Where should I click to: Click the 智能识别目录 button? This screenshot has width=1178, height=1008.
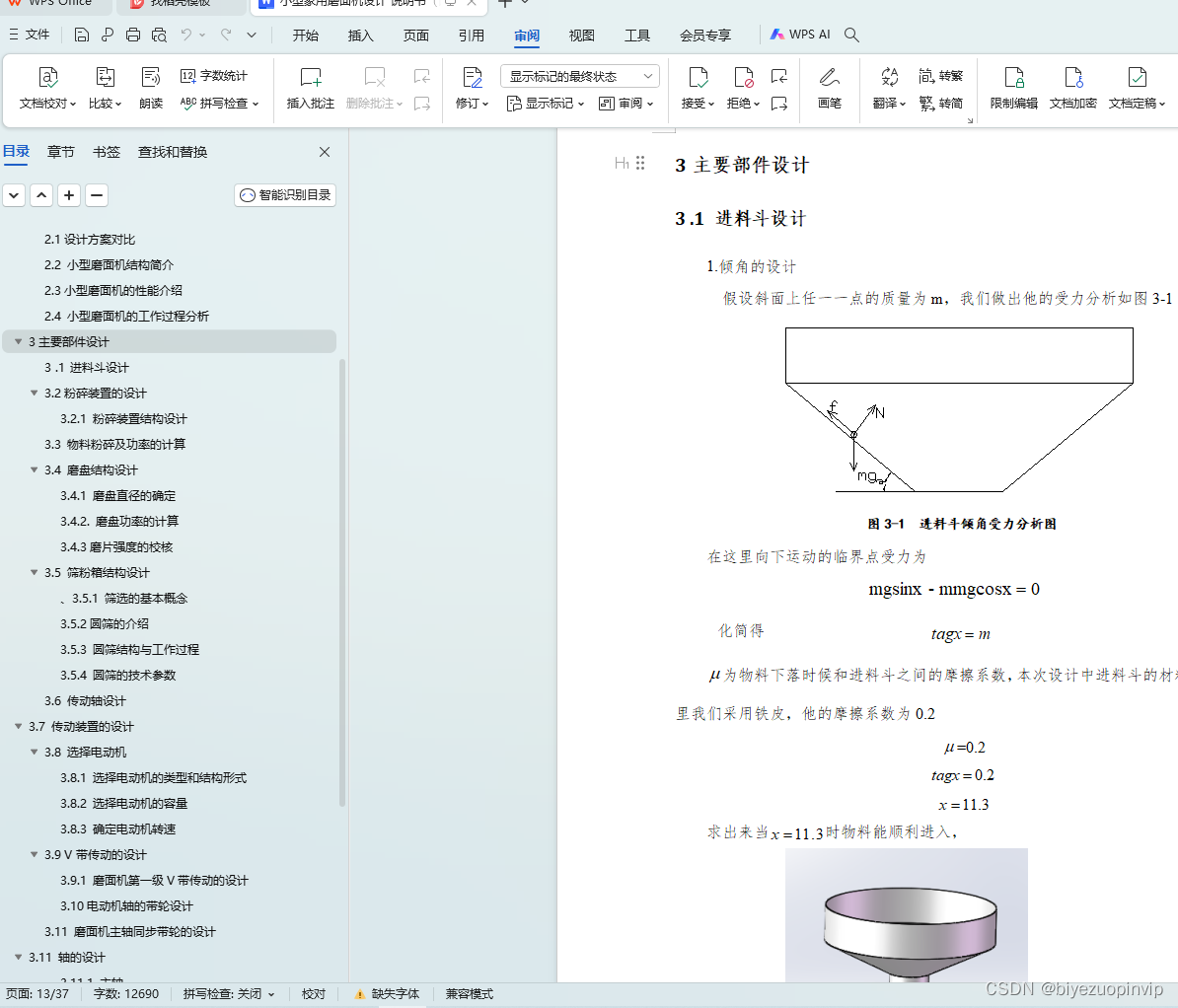pyautogui.click(x=285, y=195)
